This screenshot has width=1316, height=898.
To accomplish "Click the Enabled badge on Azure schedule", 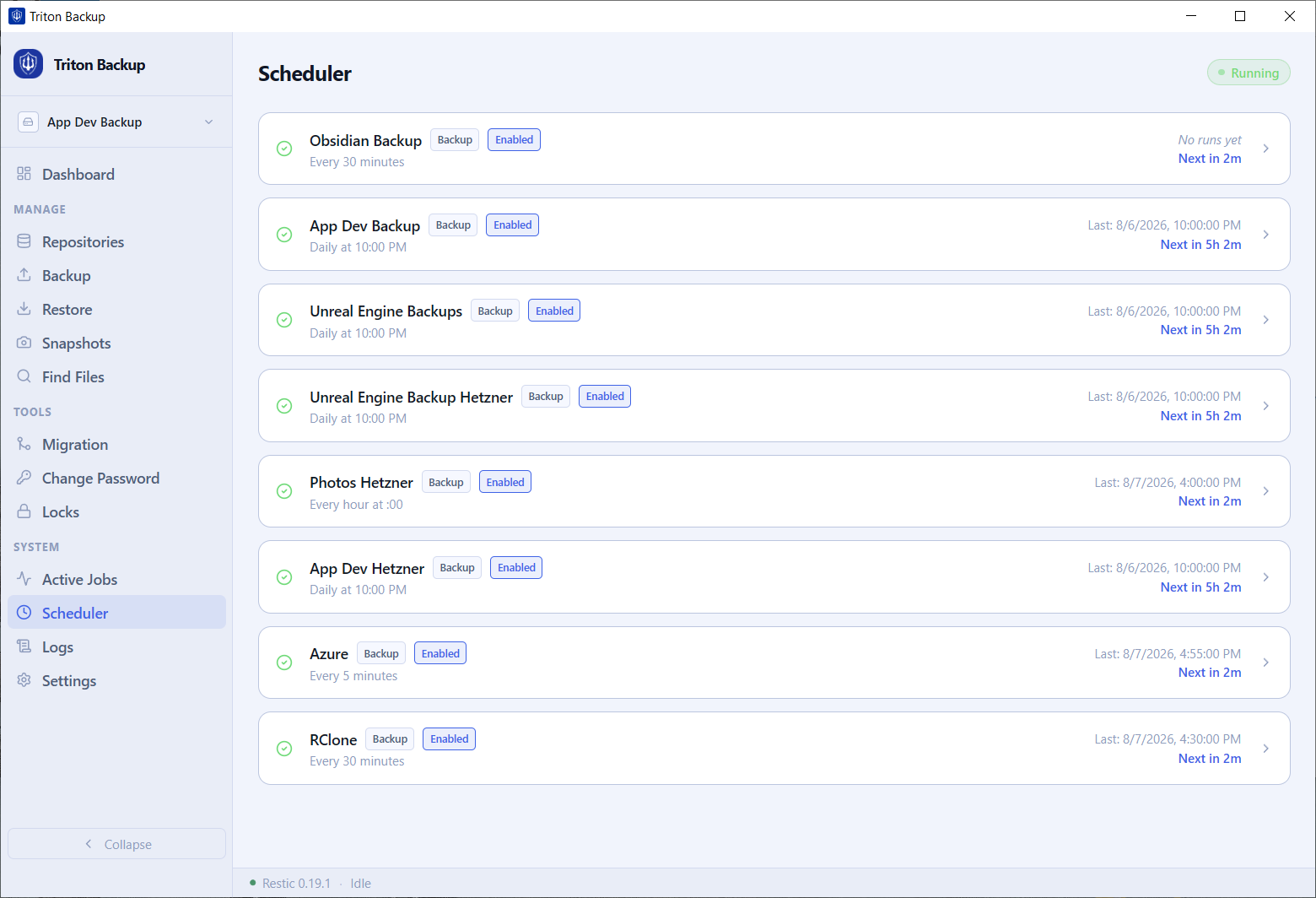I will pyautogui.click(x=440, y=653).
